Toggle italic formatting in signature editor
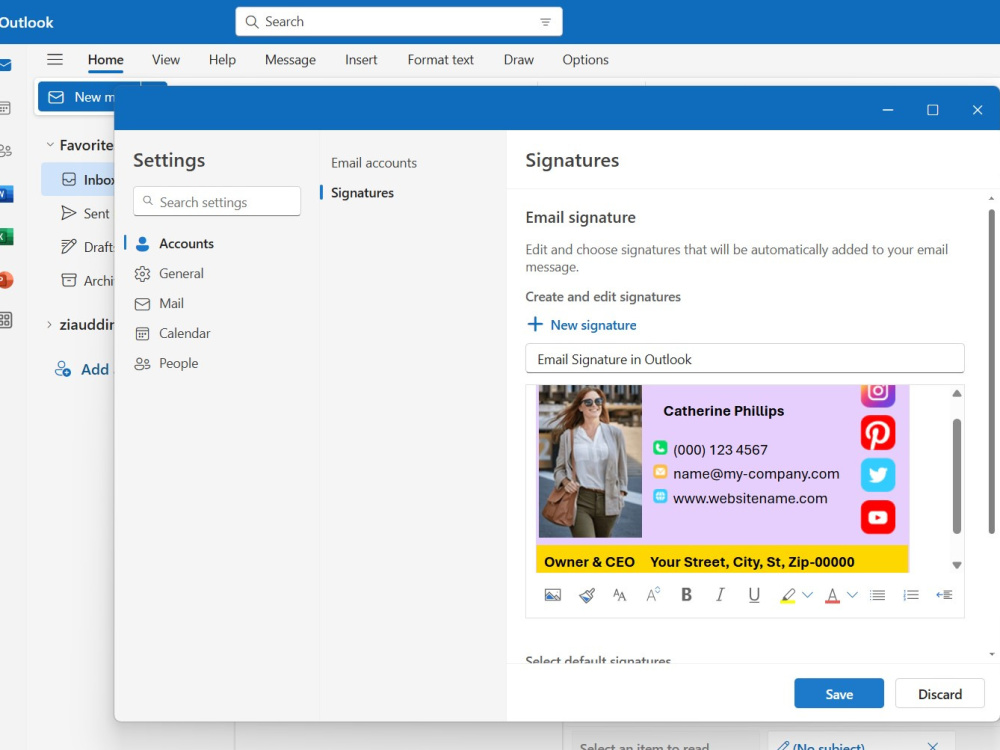Image resolution: width=1000 pixels, height=750 pixels. pos(720,594)
